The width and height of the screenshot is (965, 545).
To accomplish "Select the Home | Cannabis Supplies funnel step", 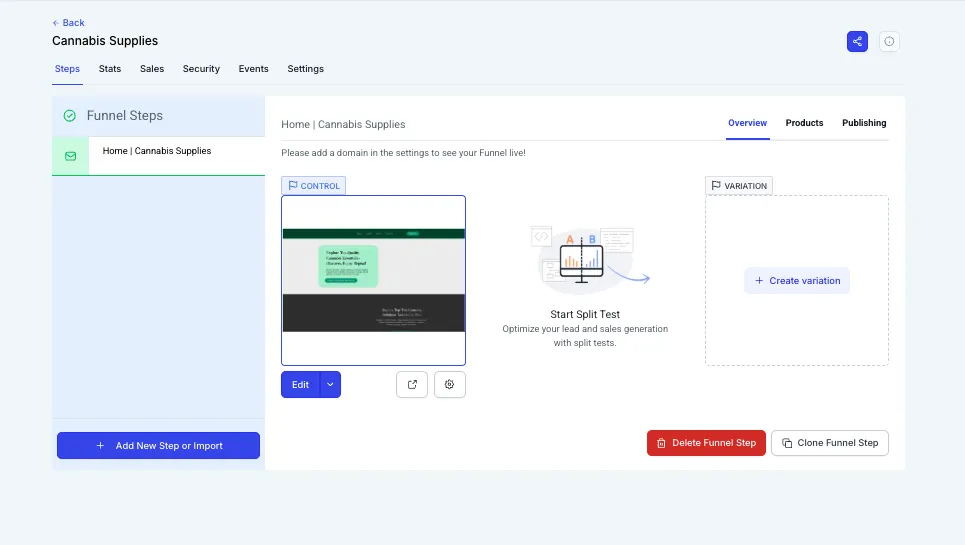I will pyautogui.click(x=158, y=156).
